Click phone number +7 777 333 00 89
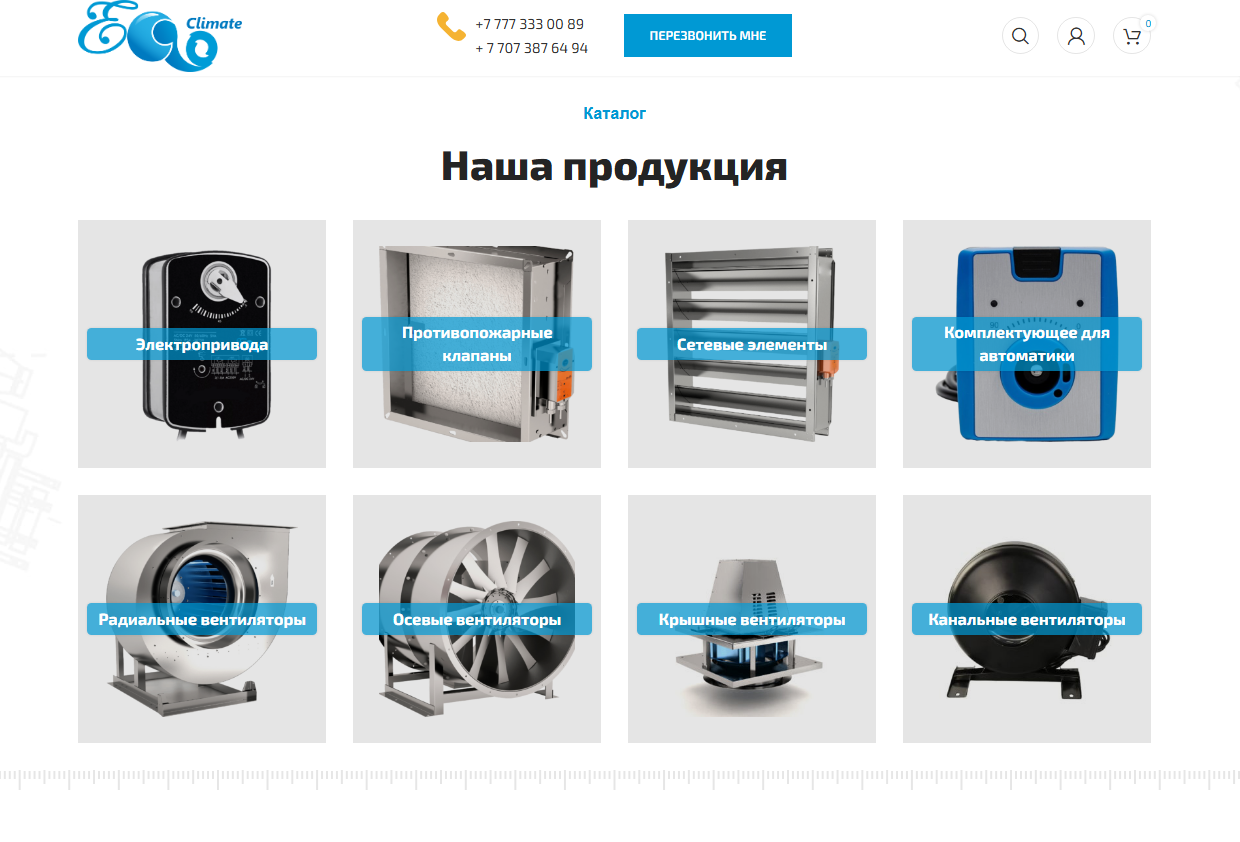Image resolution: width=1240 pixels, height=842 pixels. (x=530, y=24)
